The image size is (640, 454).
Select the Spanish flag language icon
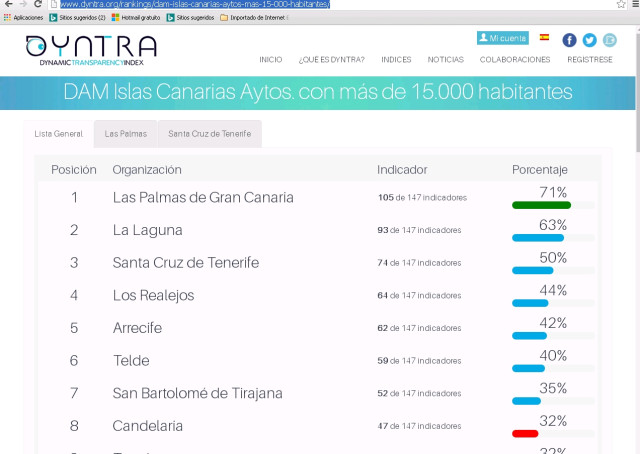544,37
